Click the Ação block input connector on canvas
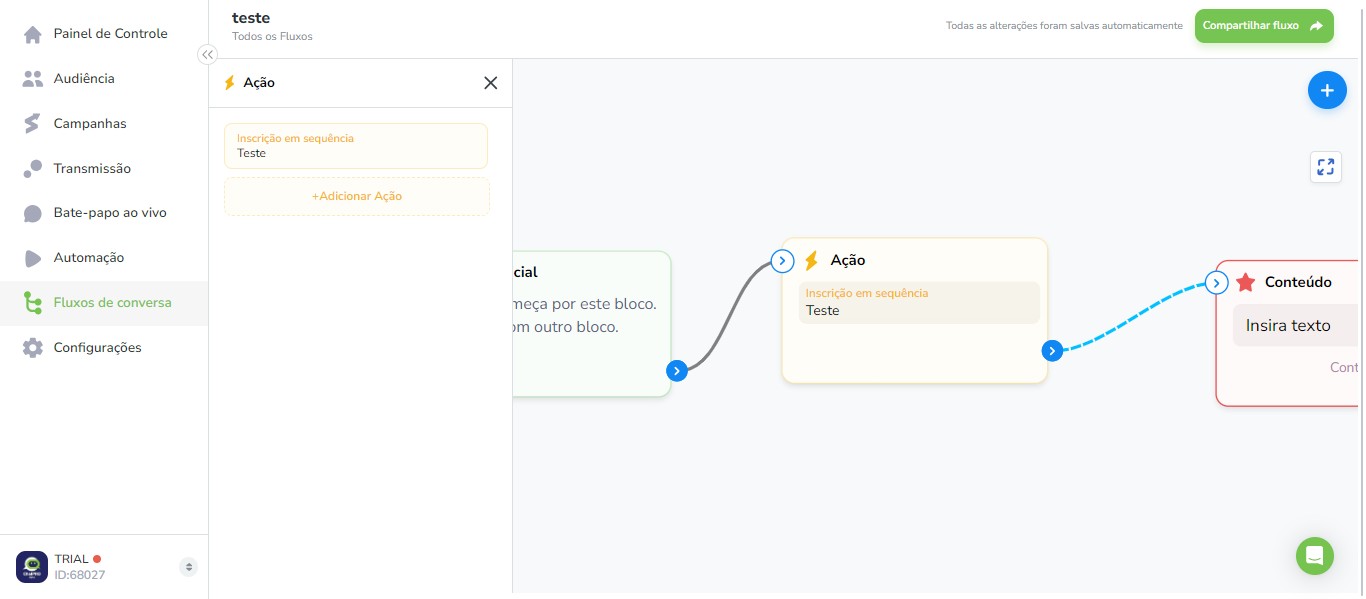The width and height of the screenshot is (1366, 599). point(782,262)
